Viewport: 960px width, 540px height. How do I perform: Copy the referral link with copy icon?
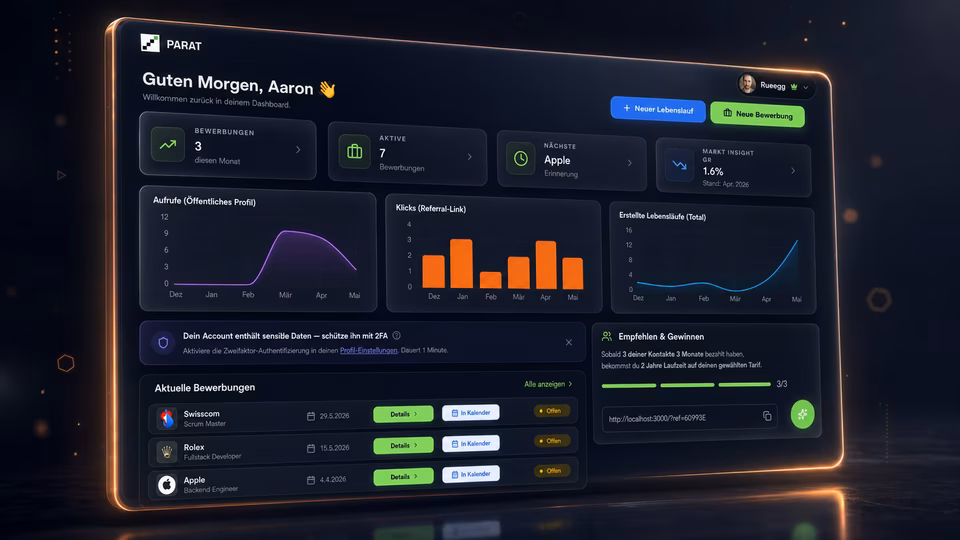pyautogui.click(x=767, y=416)
